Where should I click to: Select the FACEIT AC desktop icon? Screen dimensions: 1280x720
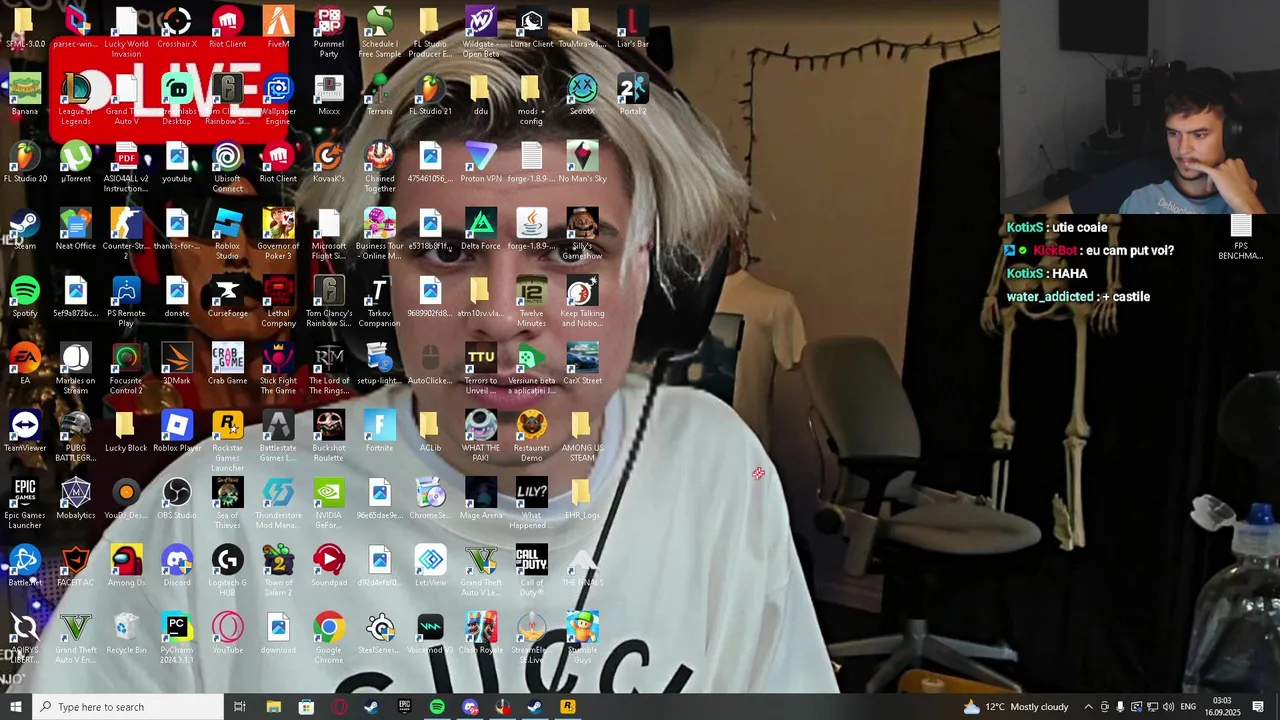pos(76,566)
